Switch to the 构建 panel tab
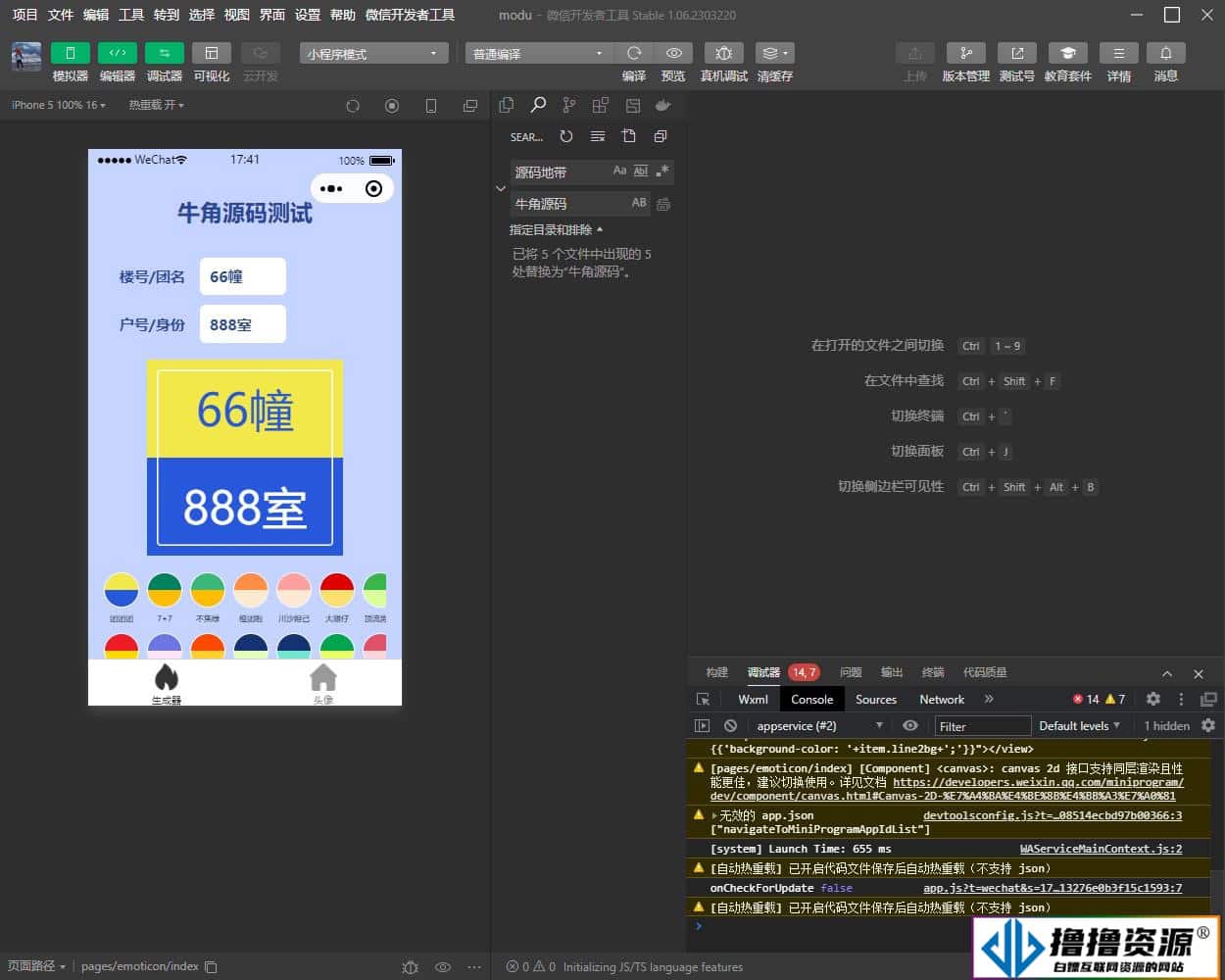This screenshot has width=1225, height=980. pyautogui.click(x=717, y=672)
